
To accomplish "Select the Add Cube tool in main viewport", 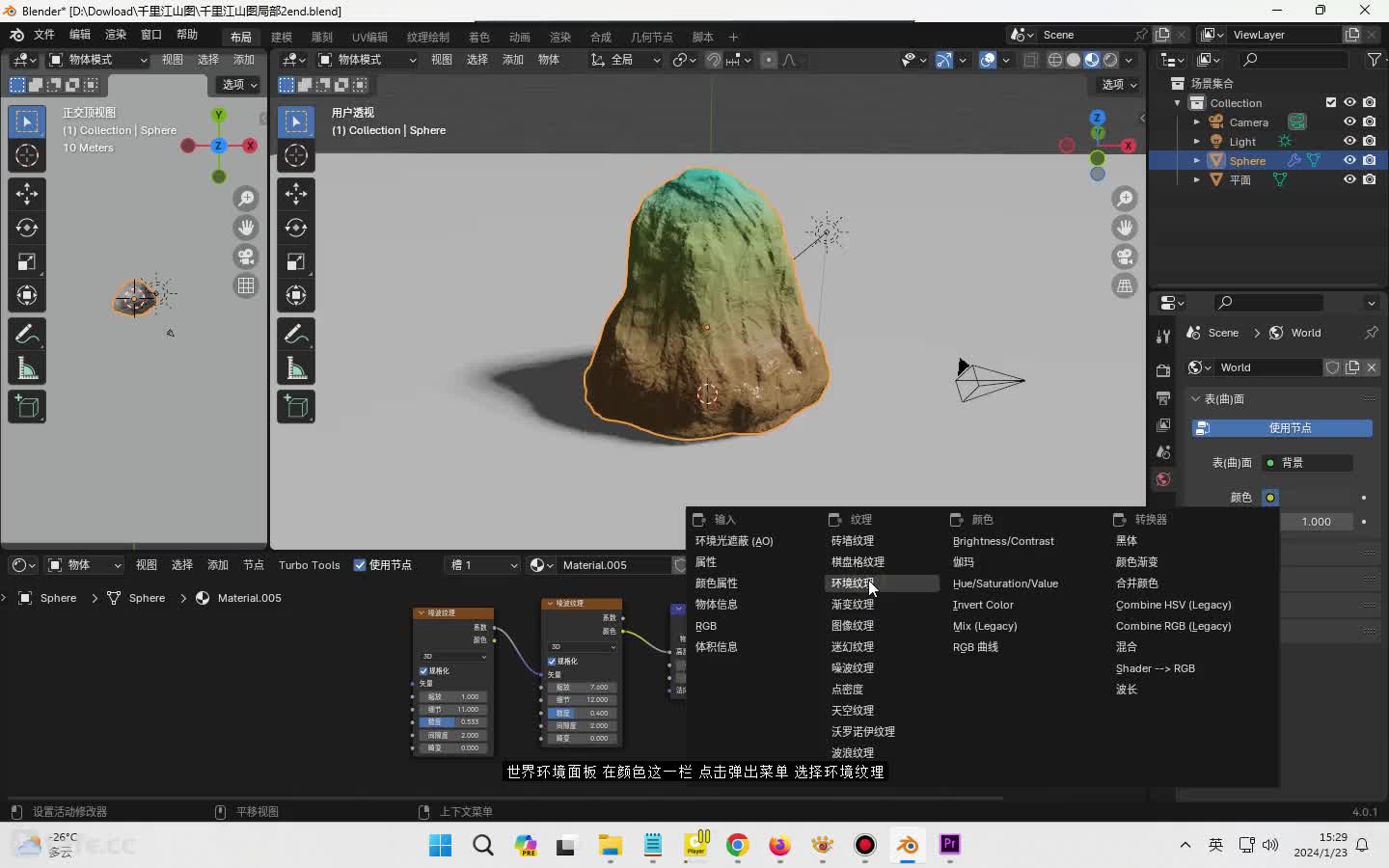I will [296, 407].
